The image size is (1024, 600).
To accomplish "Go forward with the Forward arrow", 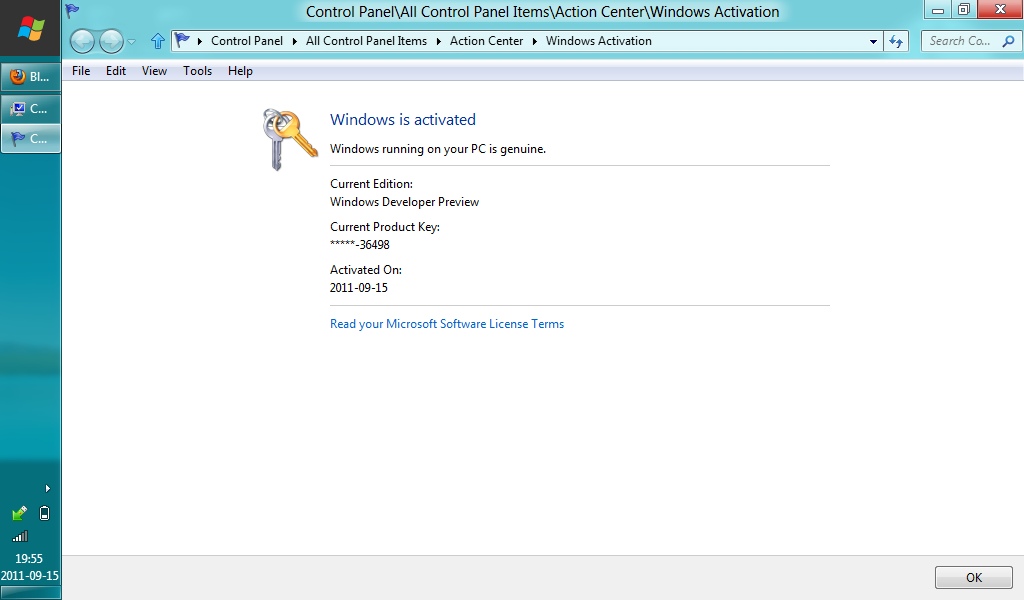I will pyautogui.click(x=111, y=41).
